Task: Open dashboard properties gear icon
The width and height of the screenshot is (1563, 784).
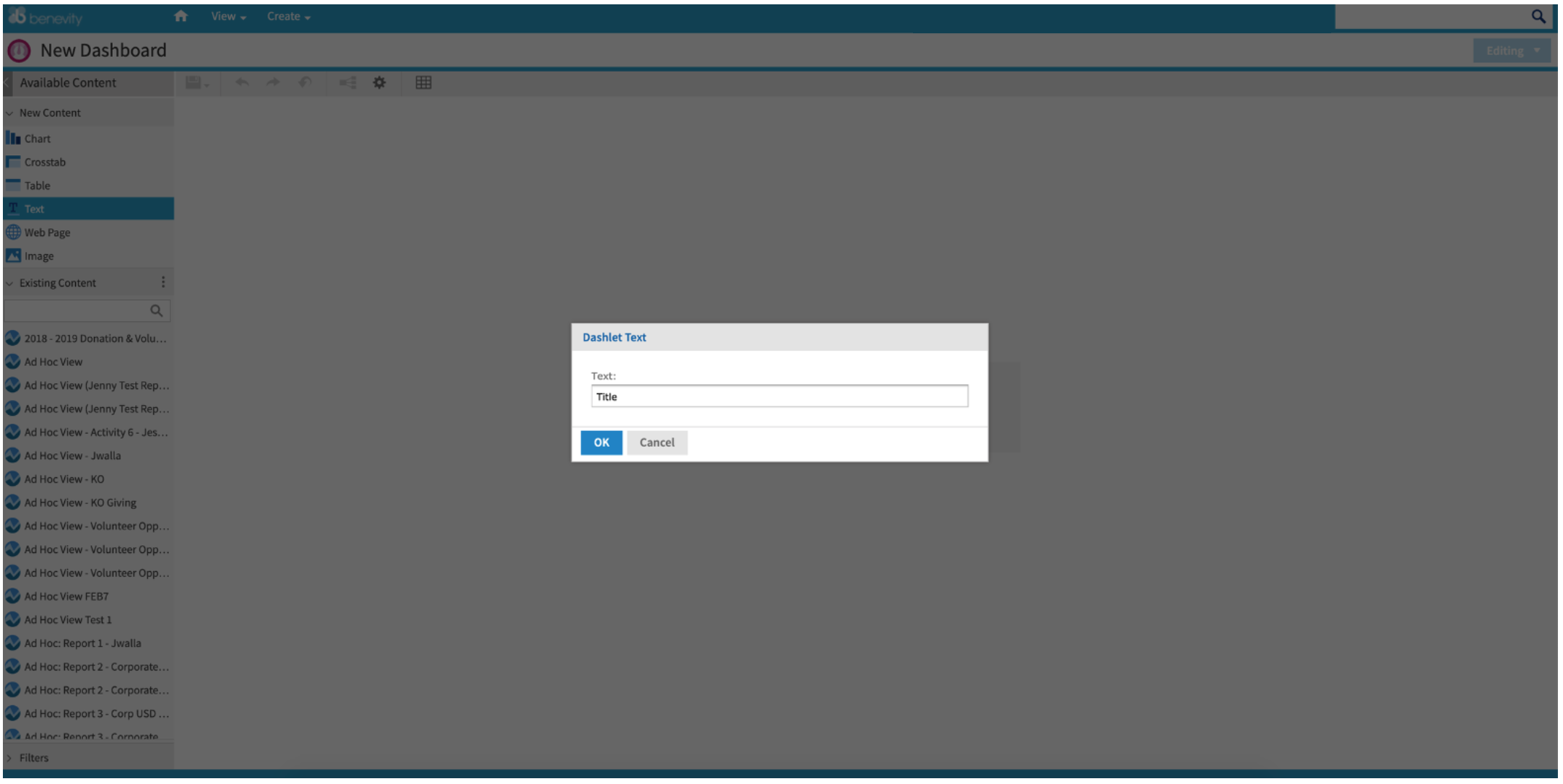Action: tap(379, 82)
